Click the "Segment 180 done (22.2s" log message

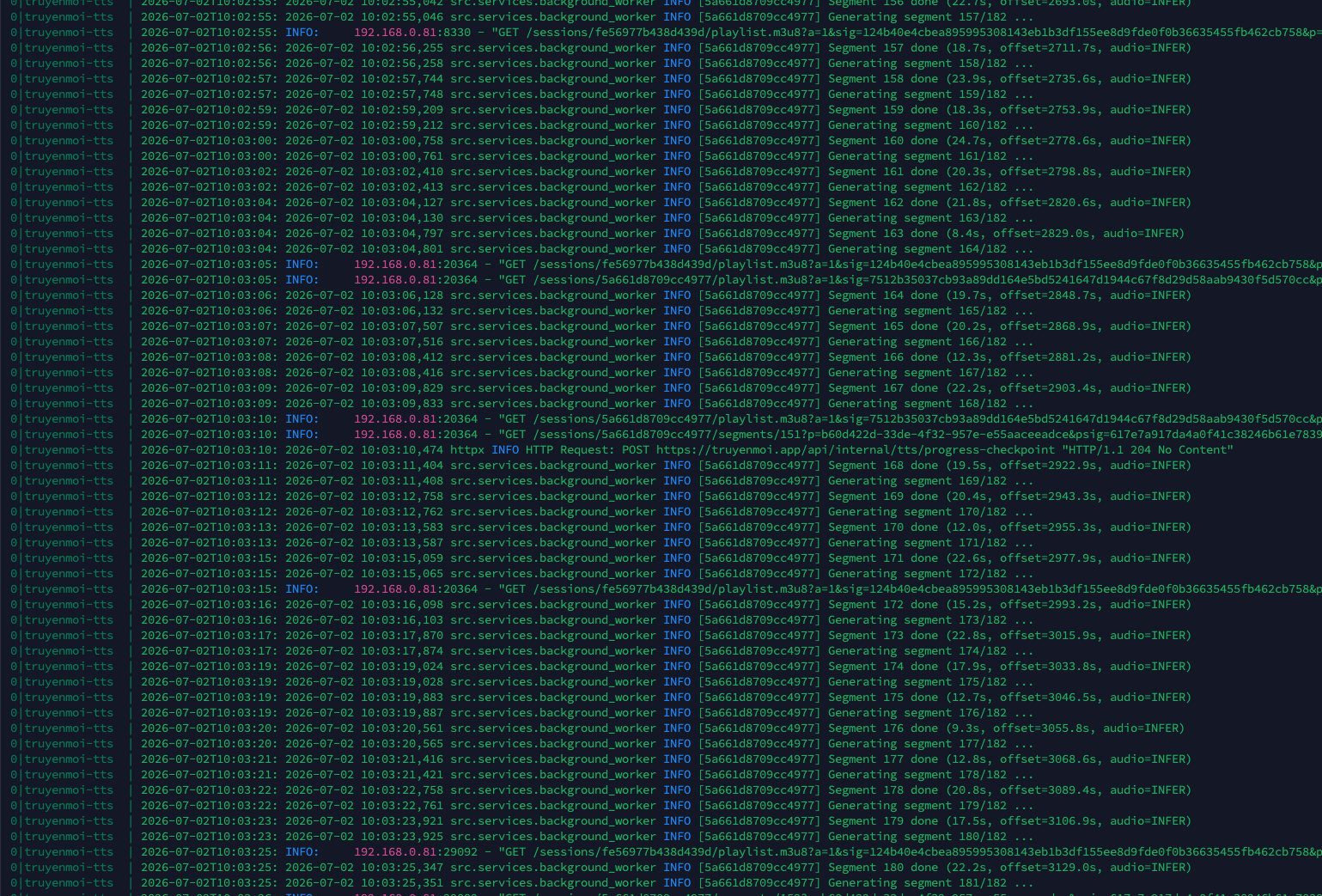pos(907,868)
